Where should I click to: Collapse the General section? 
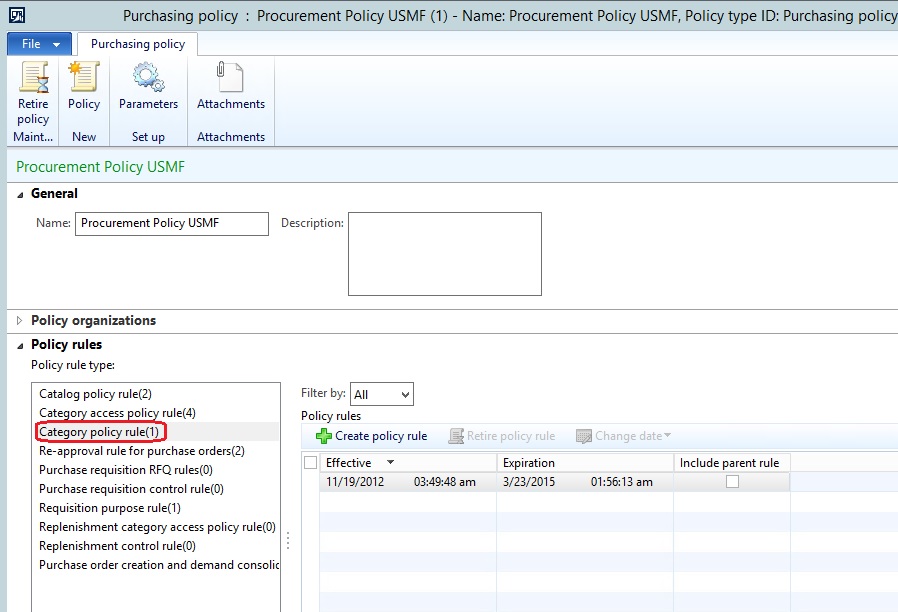19,194
